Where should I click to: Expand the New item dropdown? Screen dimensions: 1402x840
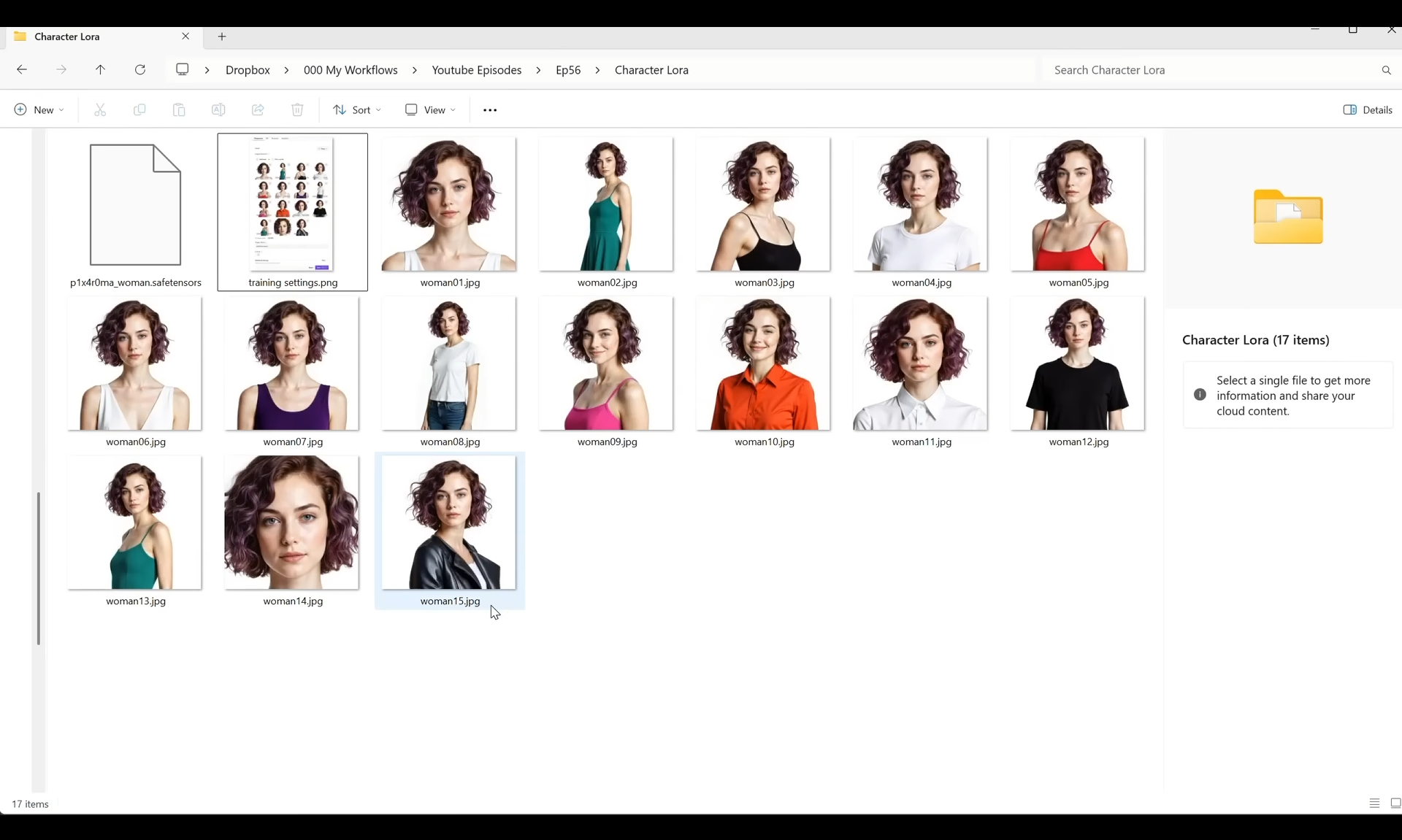(x=39, y=109)
